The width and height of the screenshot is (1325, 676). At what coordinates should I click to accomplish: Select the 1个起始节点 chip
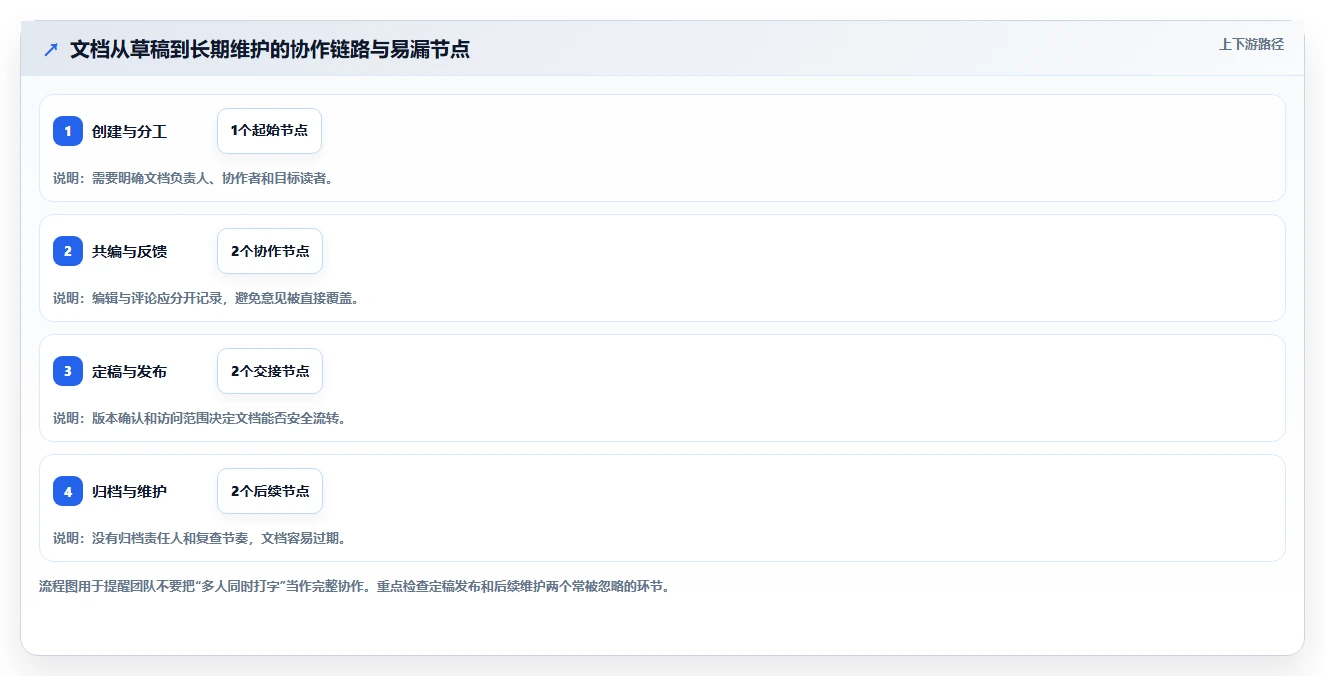[269, 131]
